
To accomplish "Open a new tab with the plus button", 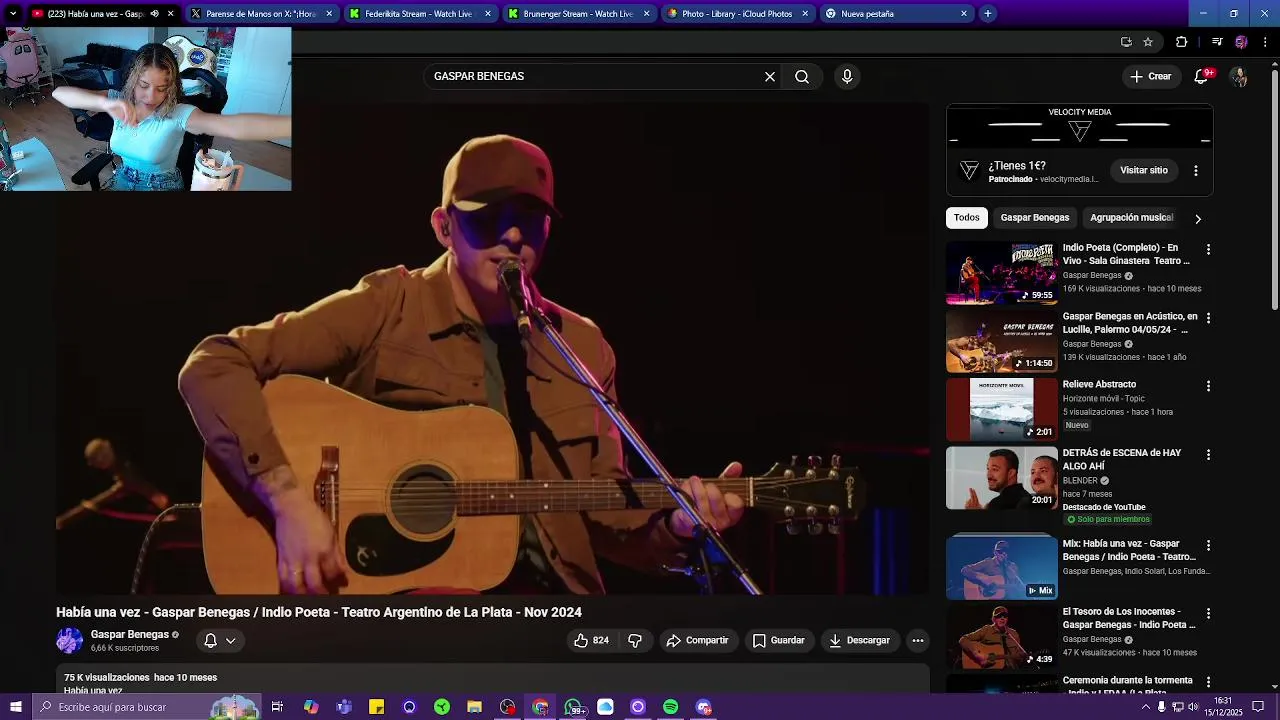I will [987, 14].
